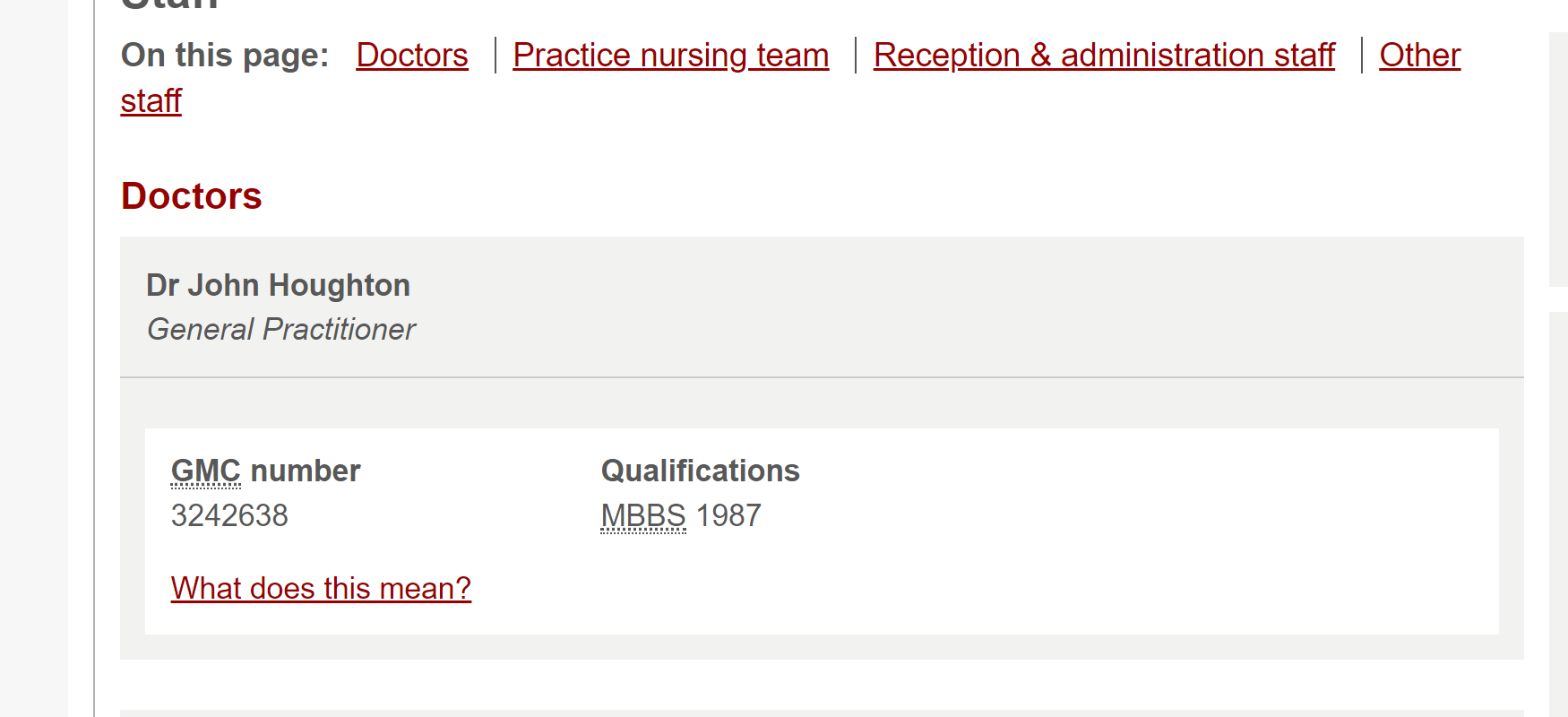Go to Reception & administration staff

click(x=1104, y=56)
